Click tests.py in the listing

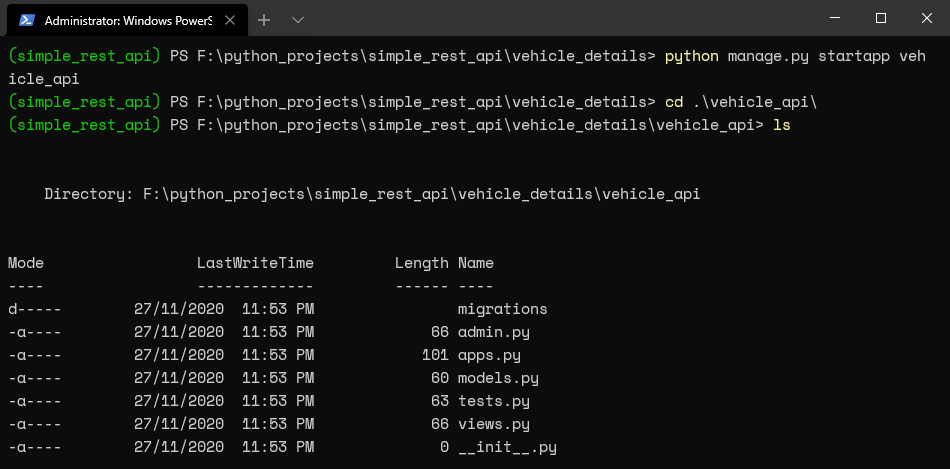[x=494, y=401]
